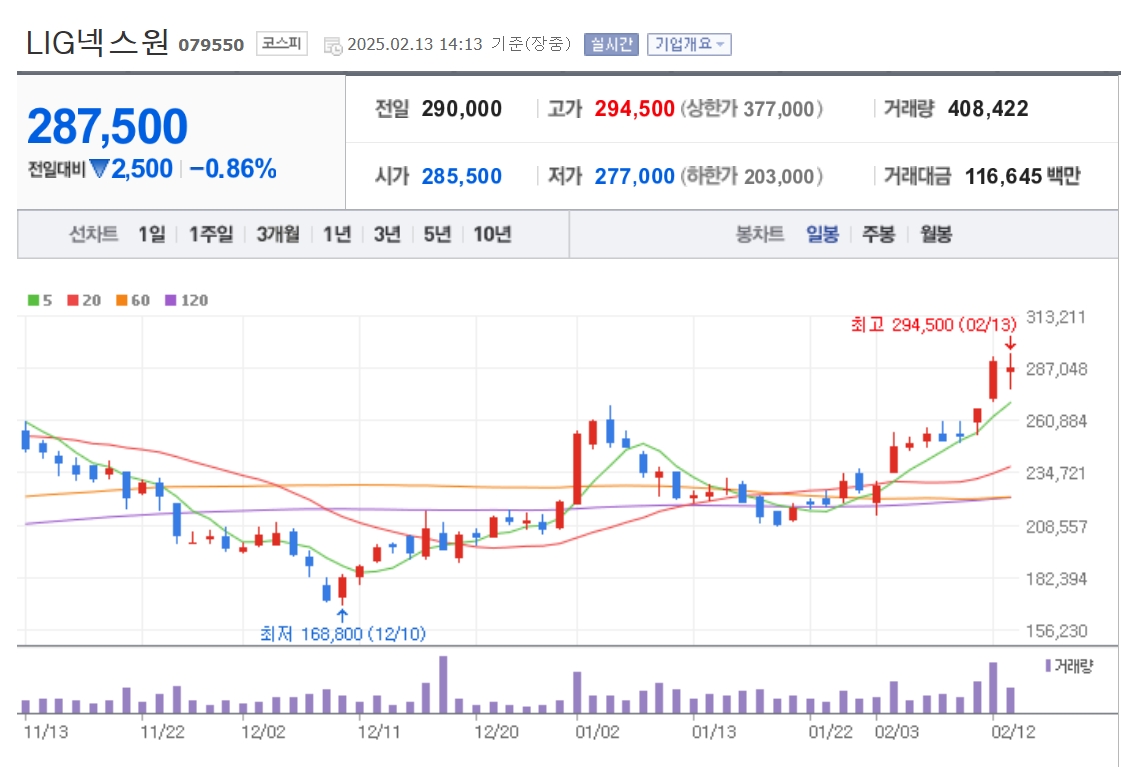Click the upper limit text 상한가 377,000
This screenshot has width=1121, height=767.
[751, 109]
